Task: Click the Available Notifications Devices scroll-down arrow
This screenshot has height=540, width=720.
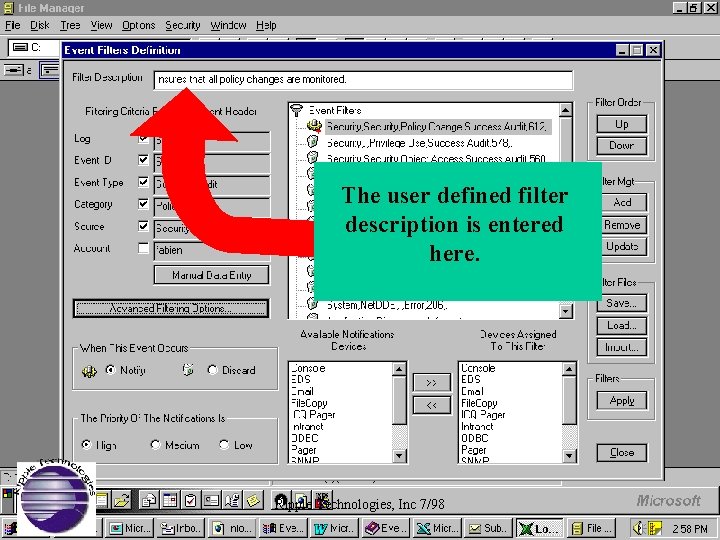Action: pos(399,456)
